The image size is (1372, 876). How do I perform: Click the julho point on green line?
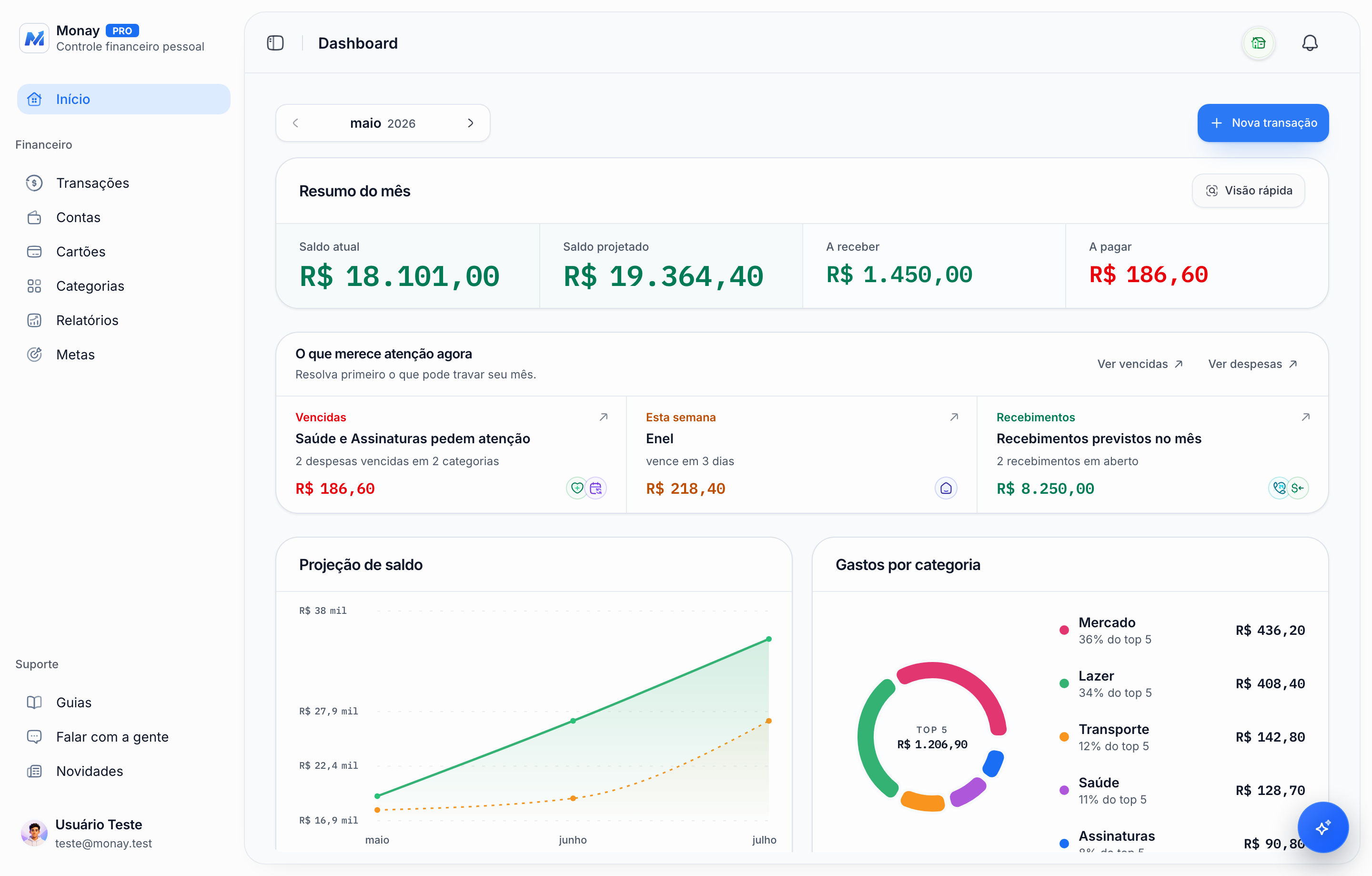(768, 639)
